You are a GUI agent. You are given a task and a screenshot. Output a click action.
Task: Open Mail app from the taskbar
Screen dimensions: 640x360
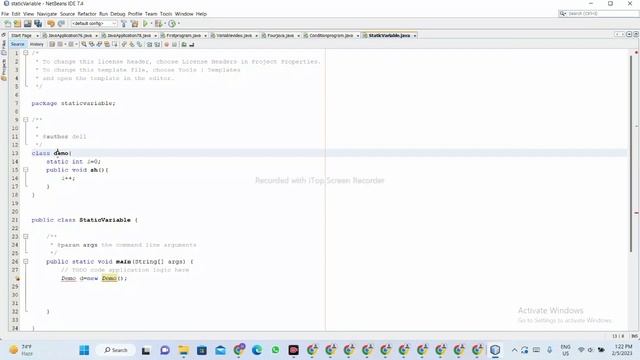click(x=220, y=350)
